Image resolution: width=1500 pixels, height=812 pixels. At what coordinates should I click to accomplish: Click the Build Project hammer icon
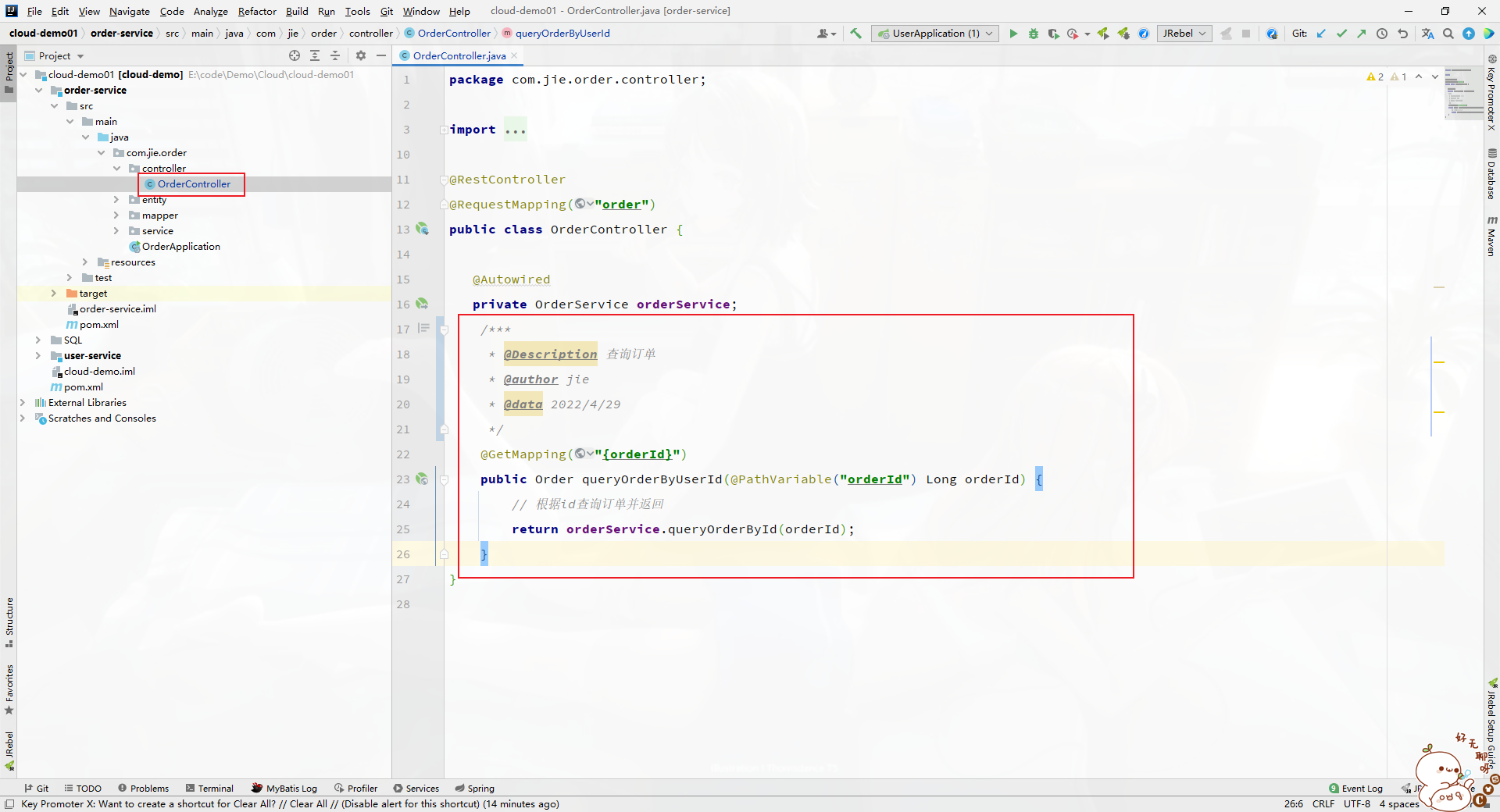(x=855, y=34)
